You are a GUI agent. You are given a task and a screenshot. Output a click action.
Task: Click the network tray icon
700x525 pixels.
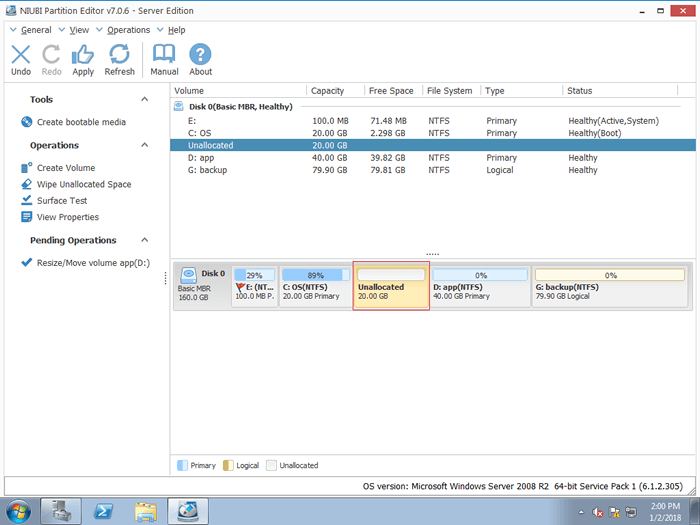click(x=631, y=512)
